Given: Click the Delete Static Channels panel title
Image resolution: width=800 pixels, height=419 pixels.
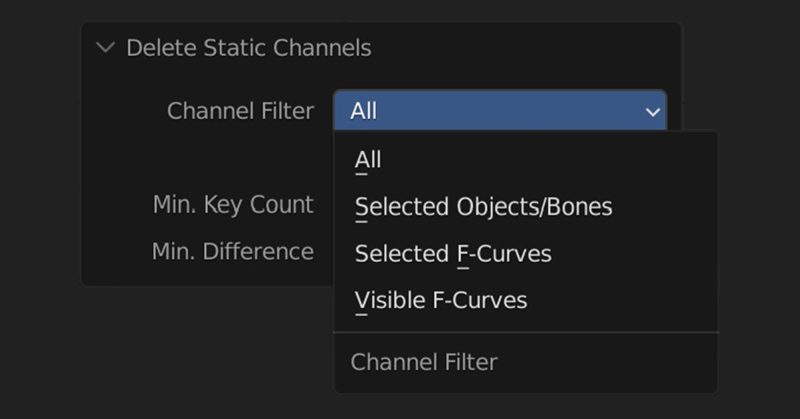Looking at the screenshot, I should (x=248, y=48).
